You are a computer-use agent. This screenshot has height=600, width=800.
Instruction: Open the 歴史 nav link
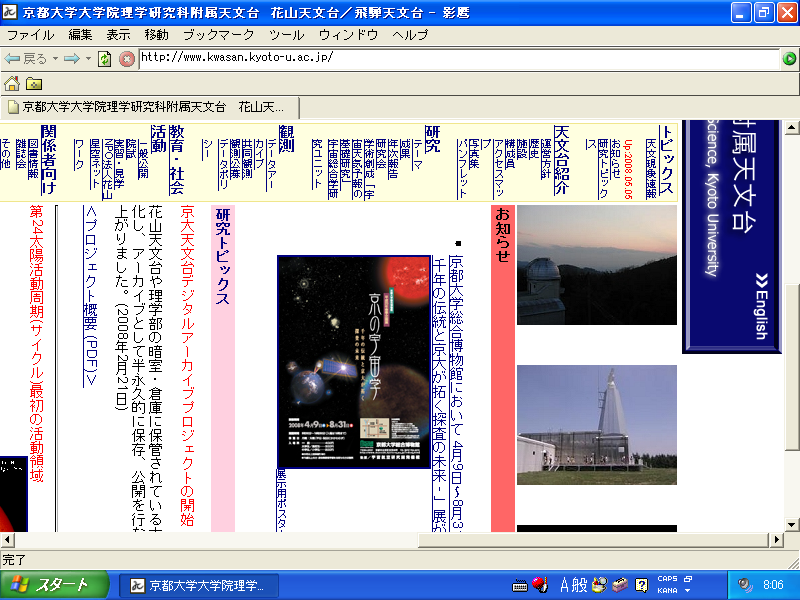tap(534, 148)
